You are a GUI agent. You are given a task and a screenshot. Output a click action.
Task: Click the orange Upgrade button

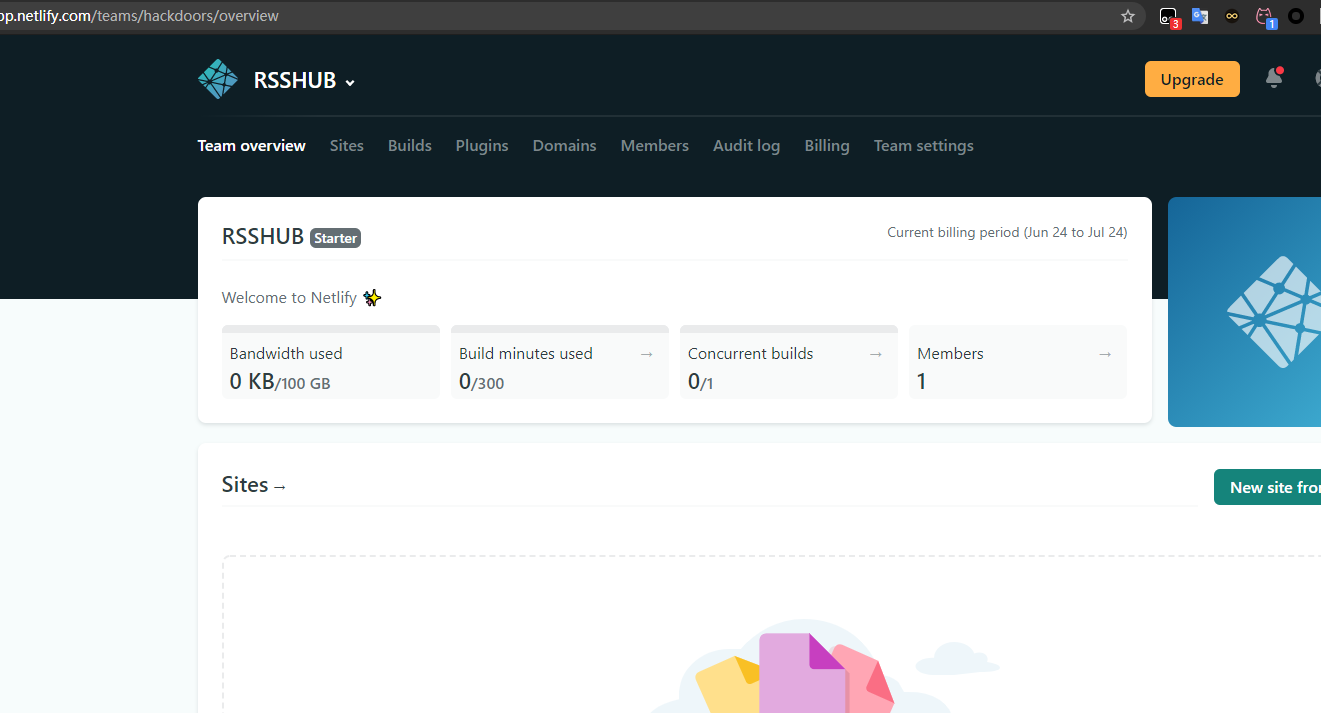(x=1192, y=79)
